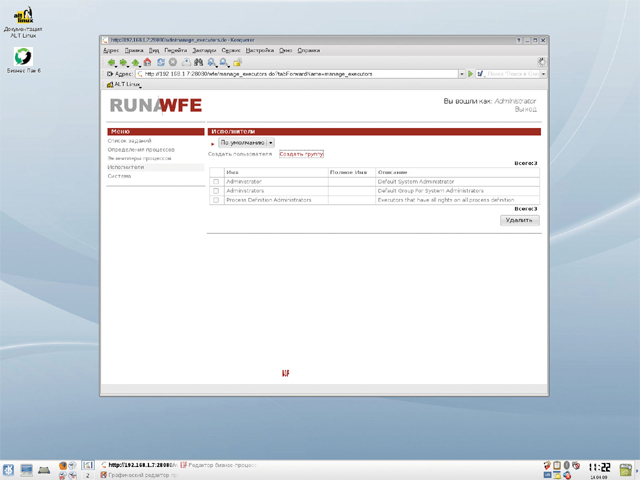Zoom out with the magnifier minus icon
This screenshot has width=640, height=480.
coord(224,62)
